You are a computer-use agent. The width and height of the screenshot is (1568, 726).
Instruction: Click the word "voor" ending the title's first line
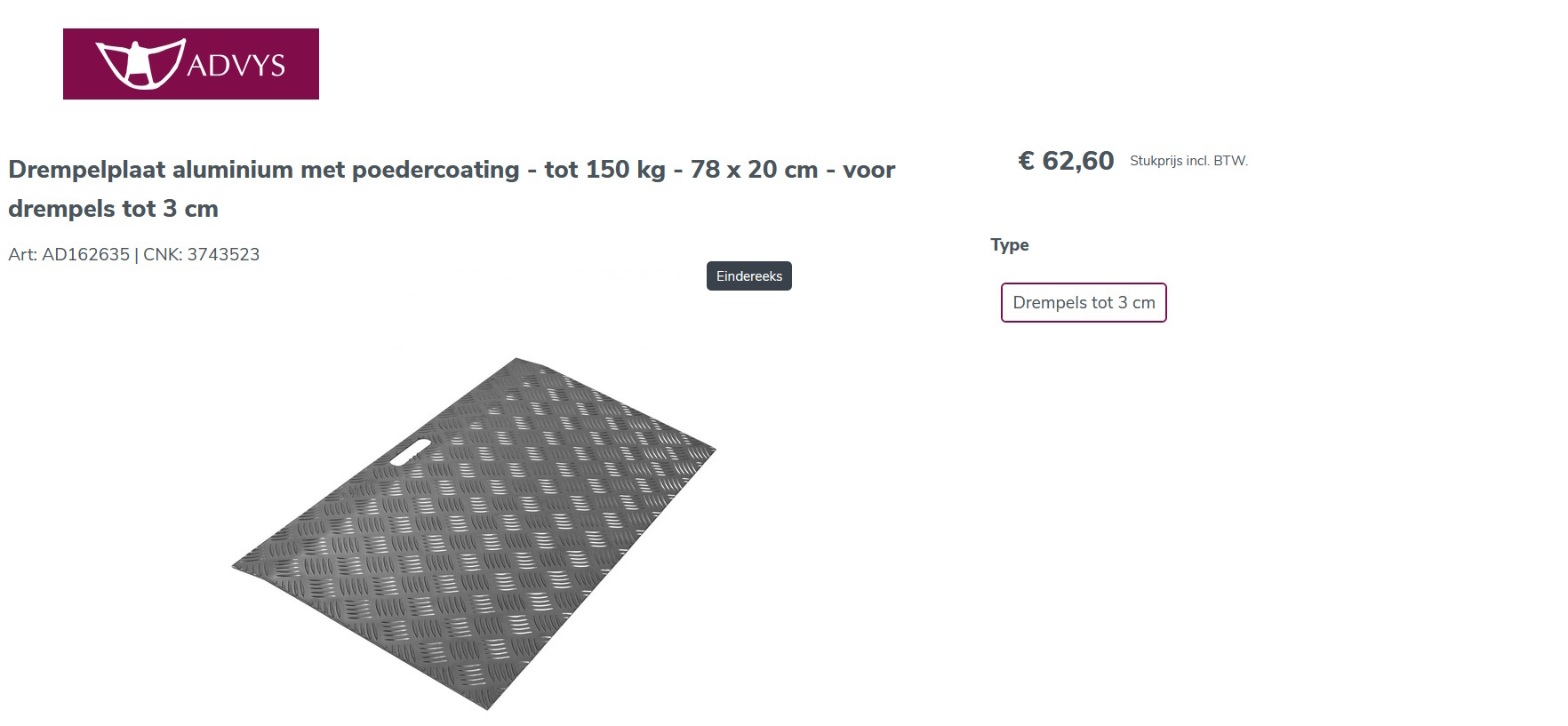[x=868, y=170]
